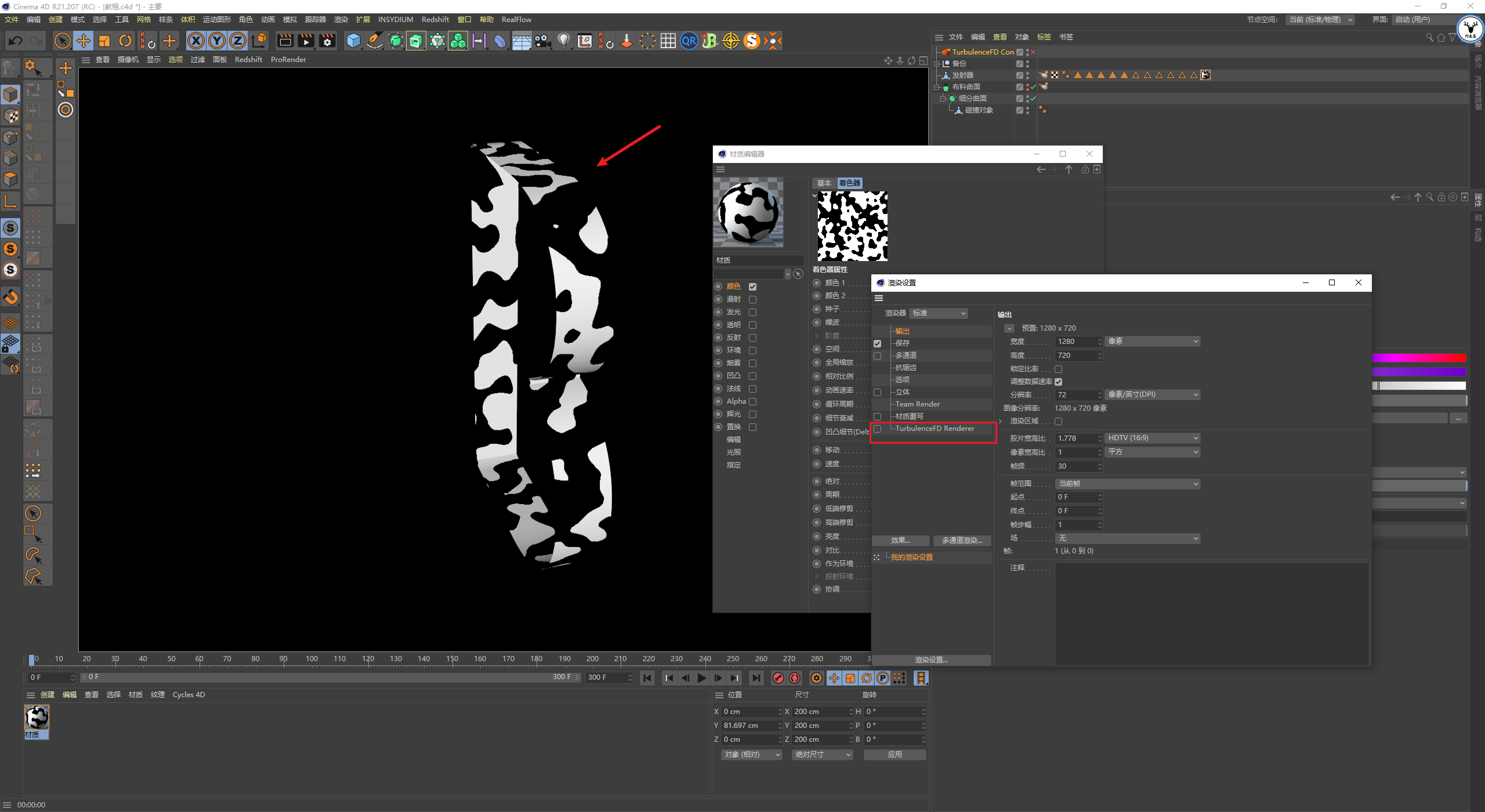The width and height of the screenshot is (1485, 812).
Task: Select the Rotate tool
Action: 125,41
